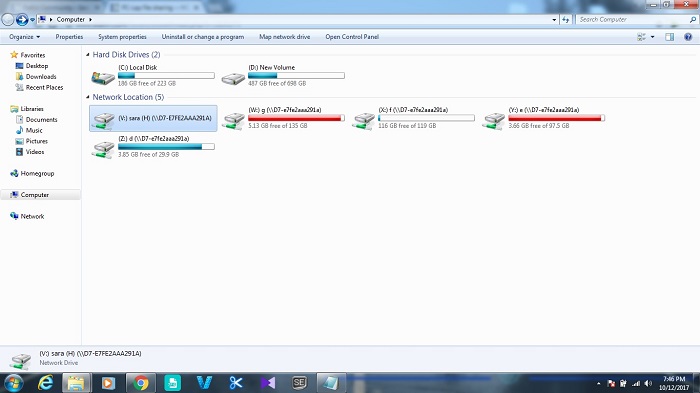Click the search magnifier icon
The height and width of the screenshot is (393, 700).
693,20
